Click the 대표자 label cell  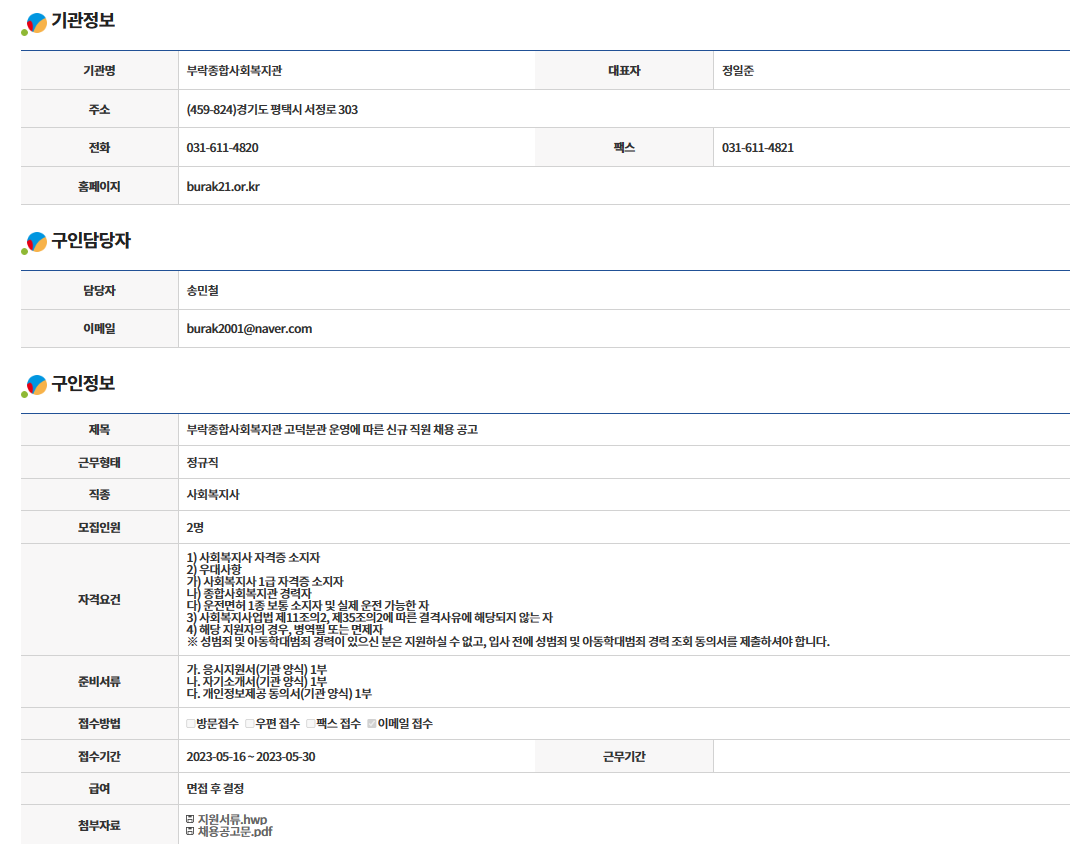click(624, 71)
